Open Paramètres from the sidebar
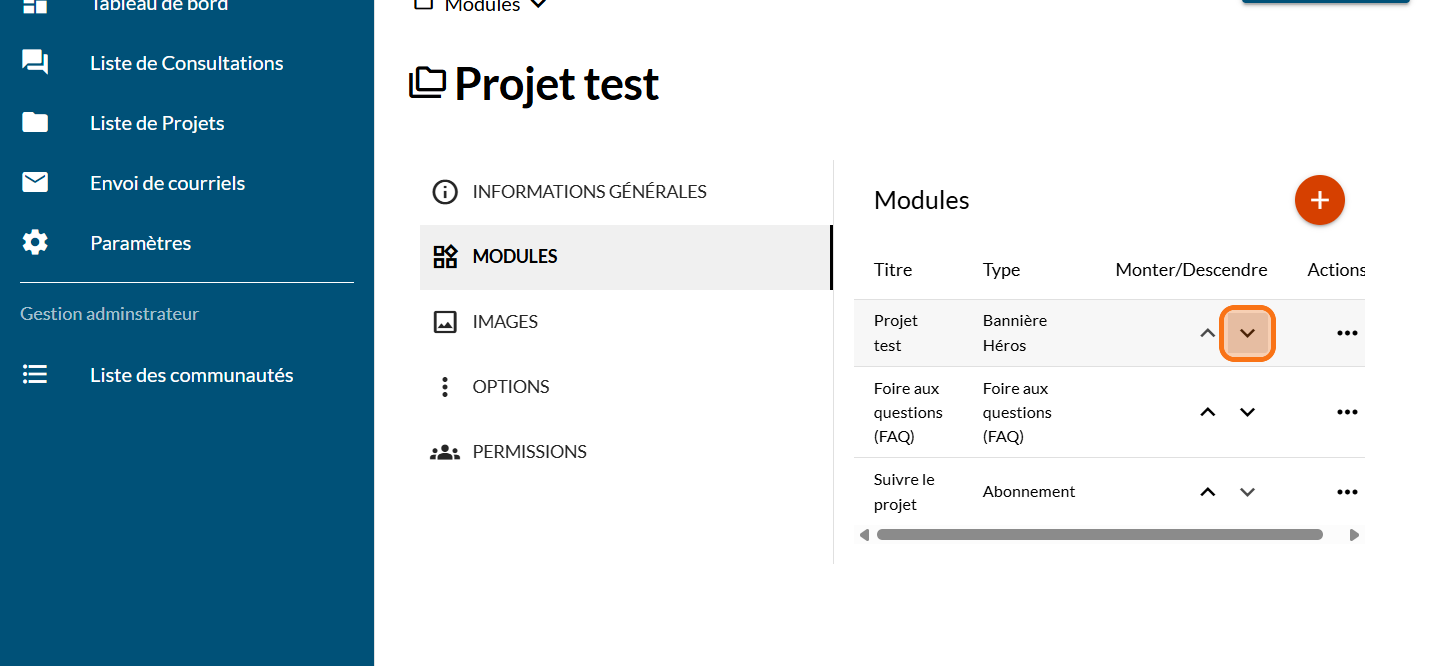The image size is (1430, 666). [x=140, y=243]
